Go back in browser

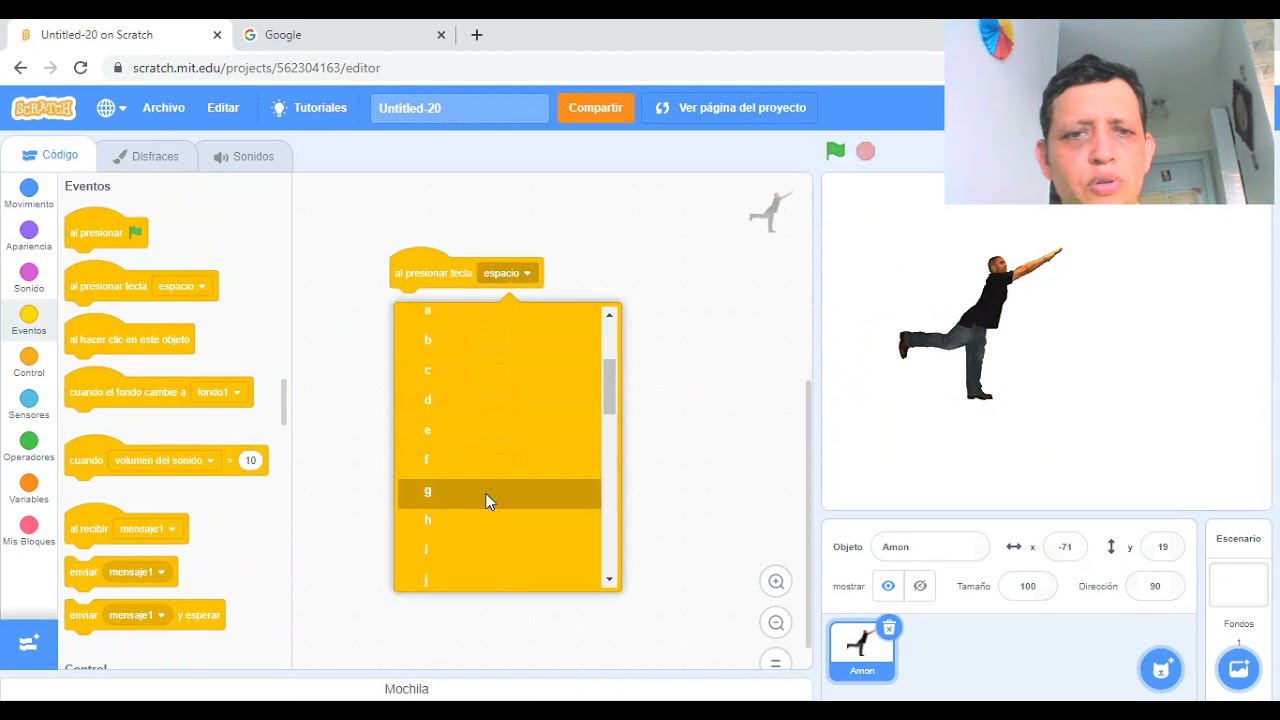pos(20,68)
